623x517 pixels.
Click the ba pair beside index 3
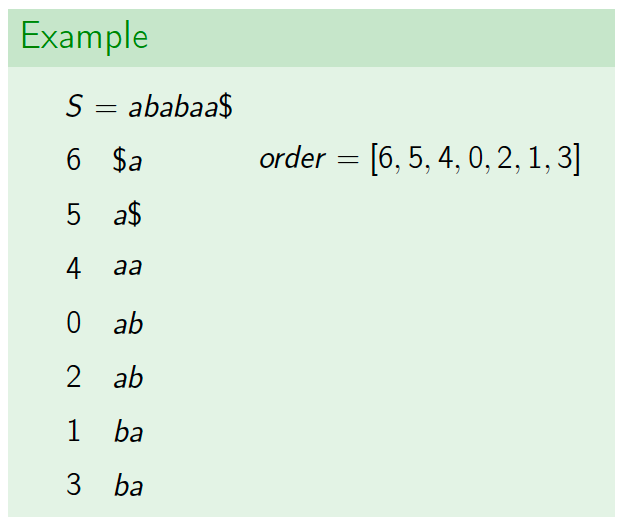(x=128, y=485)
